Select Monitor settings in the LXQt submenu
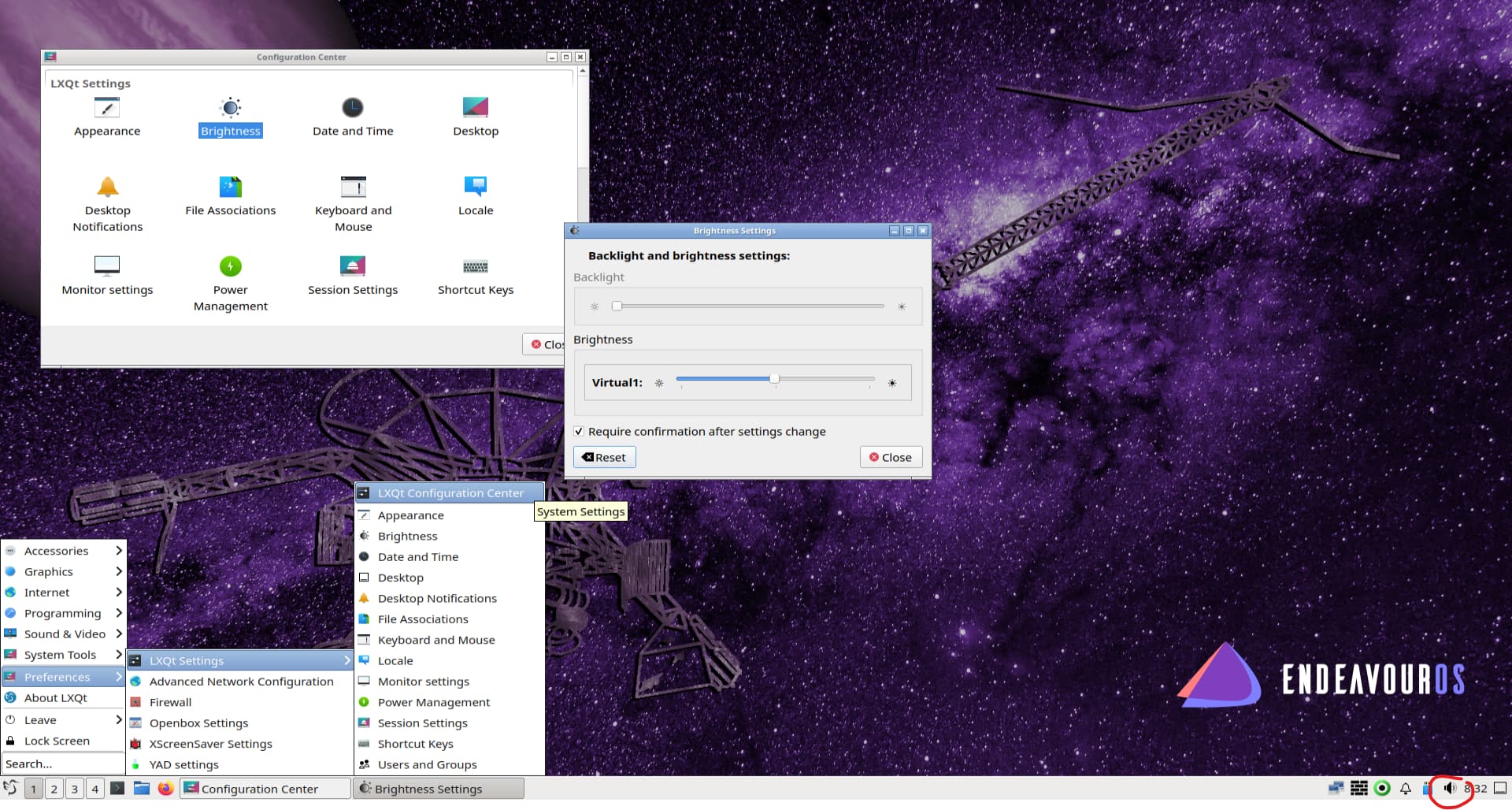This screenshot has height=810, width=1512. (450, 682)
